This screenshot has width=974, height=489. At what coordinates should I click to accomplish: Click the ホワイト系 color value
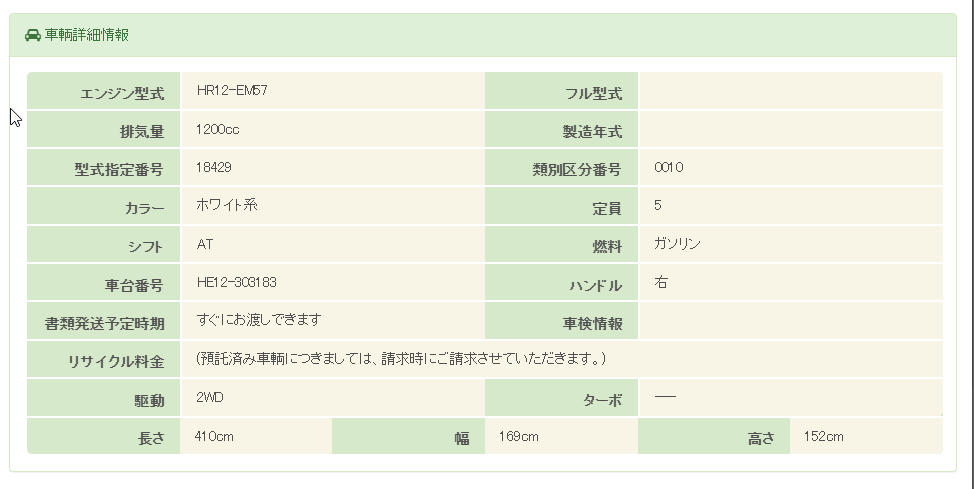click(x=227, y=205)
